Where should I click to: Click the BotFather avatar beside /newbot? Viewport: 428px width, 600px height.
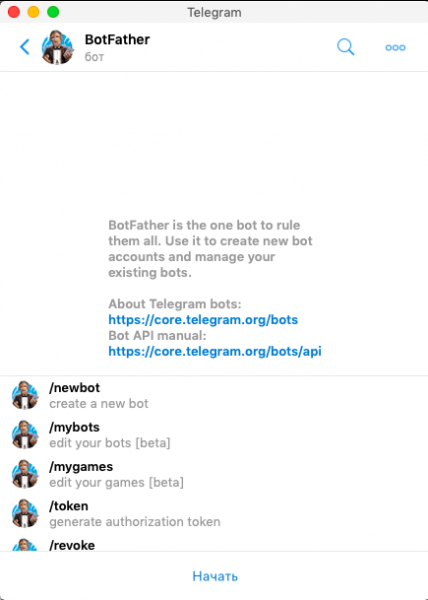pos(25,395)
